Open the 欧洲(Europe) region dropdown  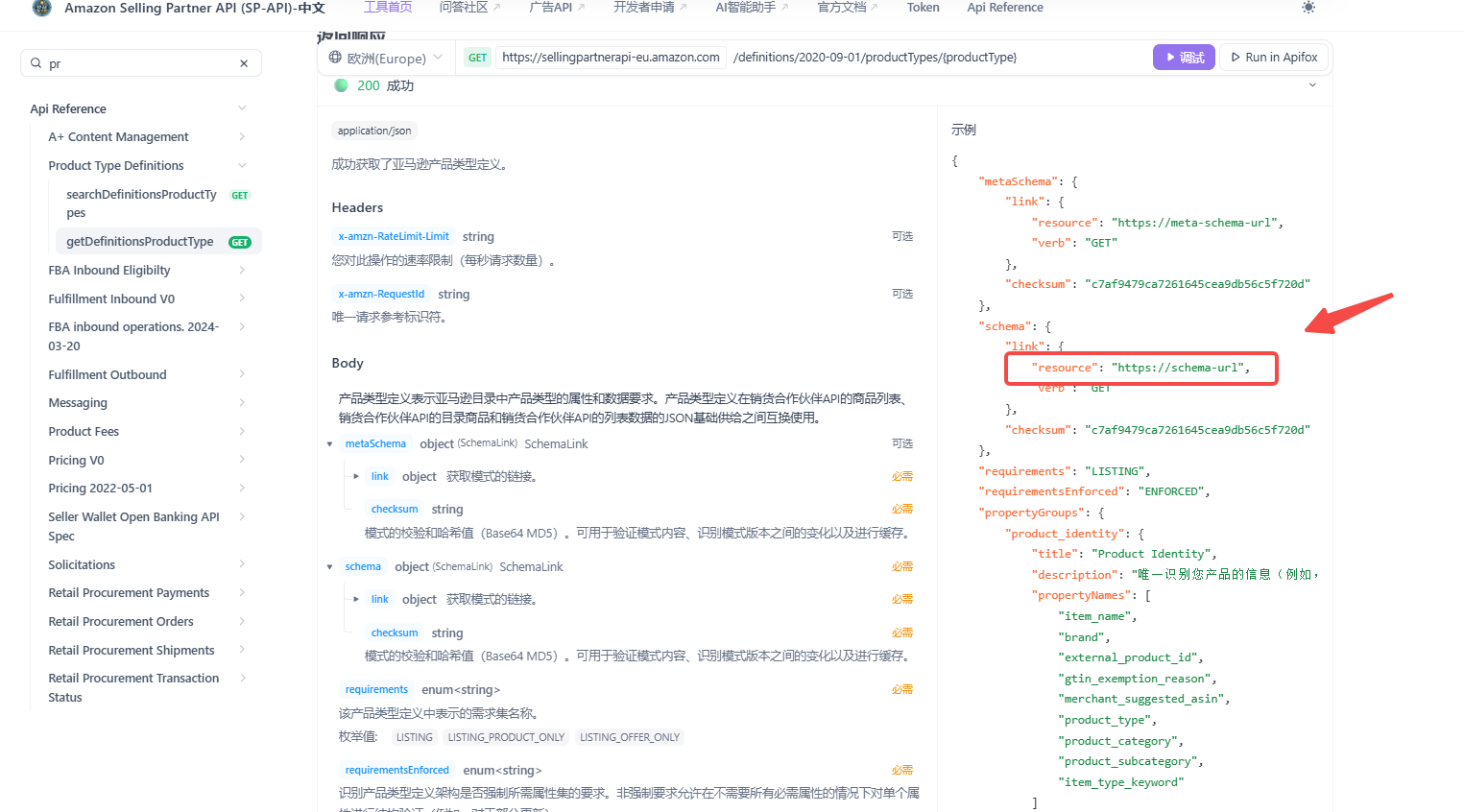tap(386, 58)
